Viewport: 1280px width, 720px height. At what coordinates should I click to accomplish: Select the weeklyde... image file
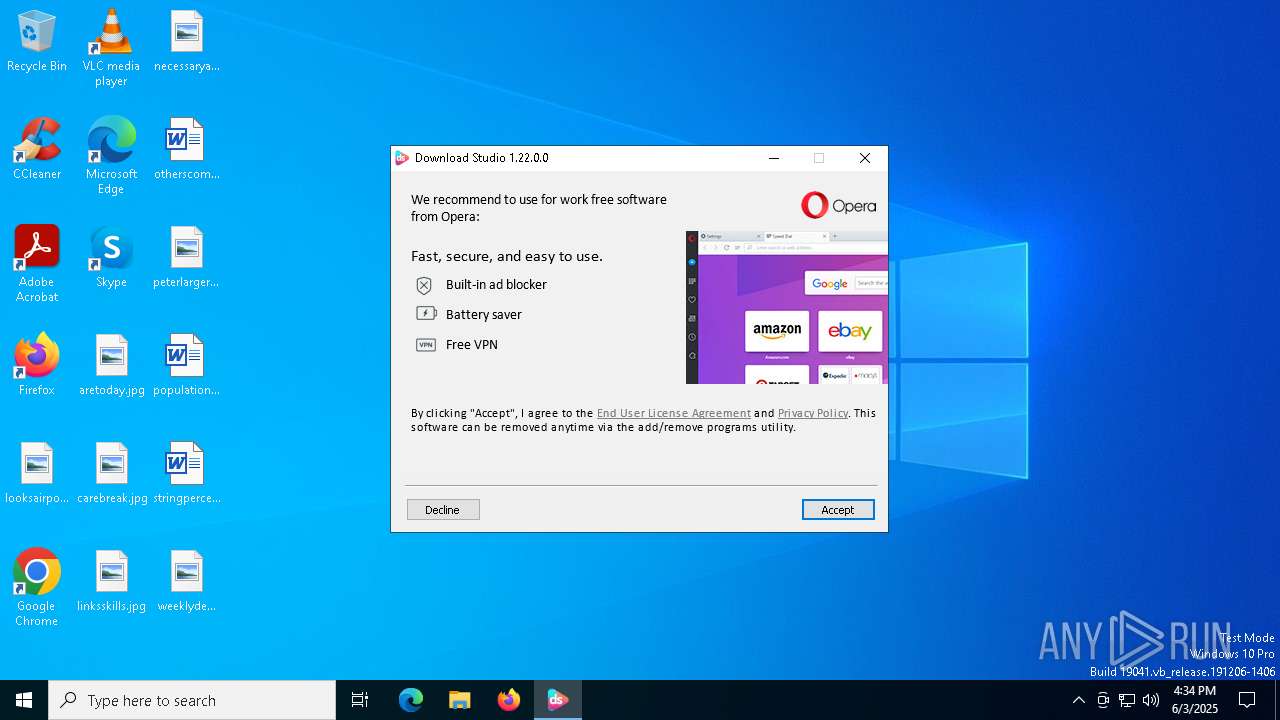(x=187, y=582)
